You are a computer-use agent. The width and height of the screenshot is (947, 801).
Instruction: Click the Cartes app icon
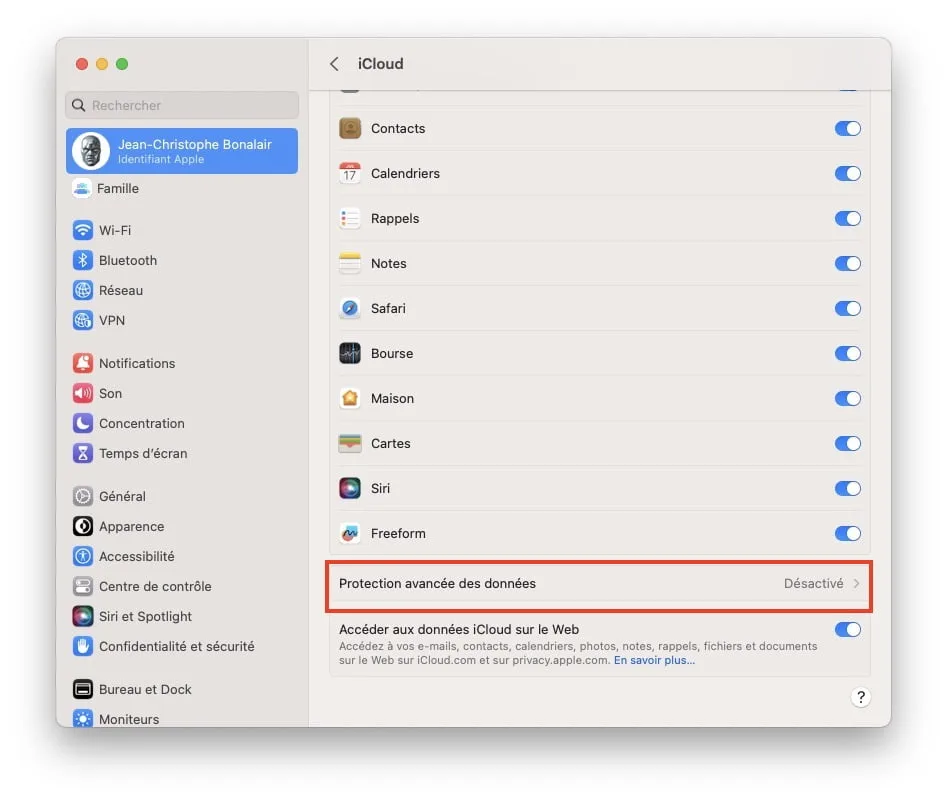[350, 443]
